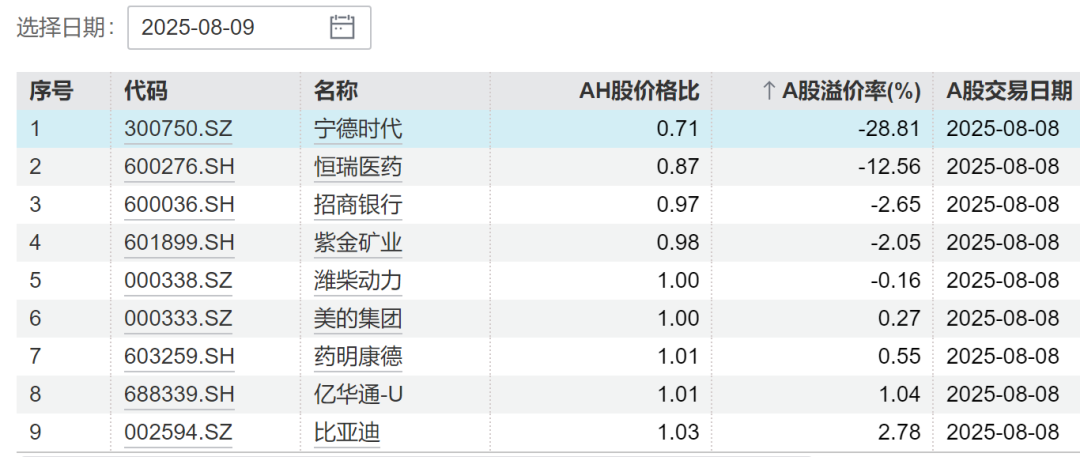Screen dimensions: 1080x457
Task: Select the AH price ratio 0.98
Action: tap(678, 243)
